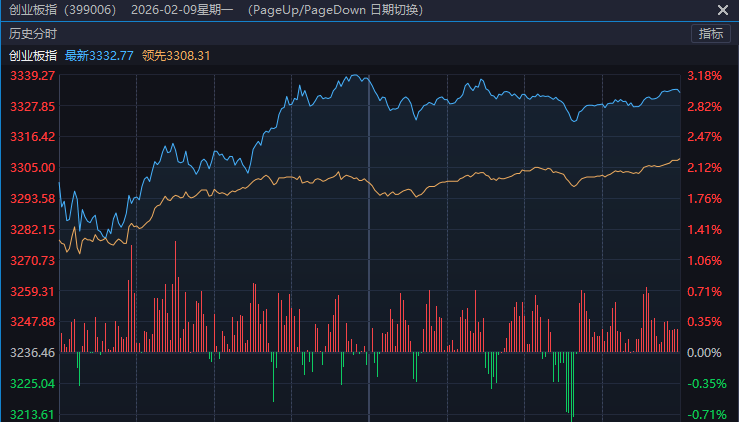Click the 3339.27 top price axis label
The width and height of the screenshot is (739, 422).
(31, 76)
